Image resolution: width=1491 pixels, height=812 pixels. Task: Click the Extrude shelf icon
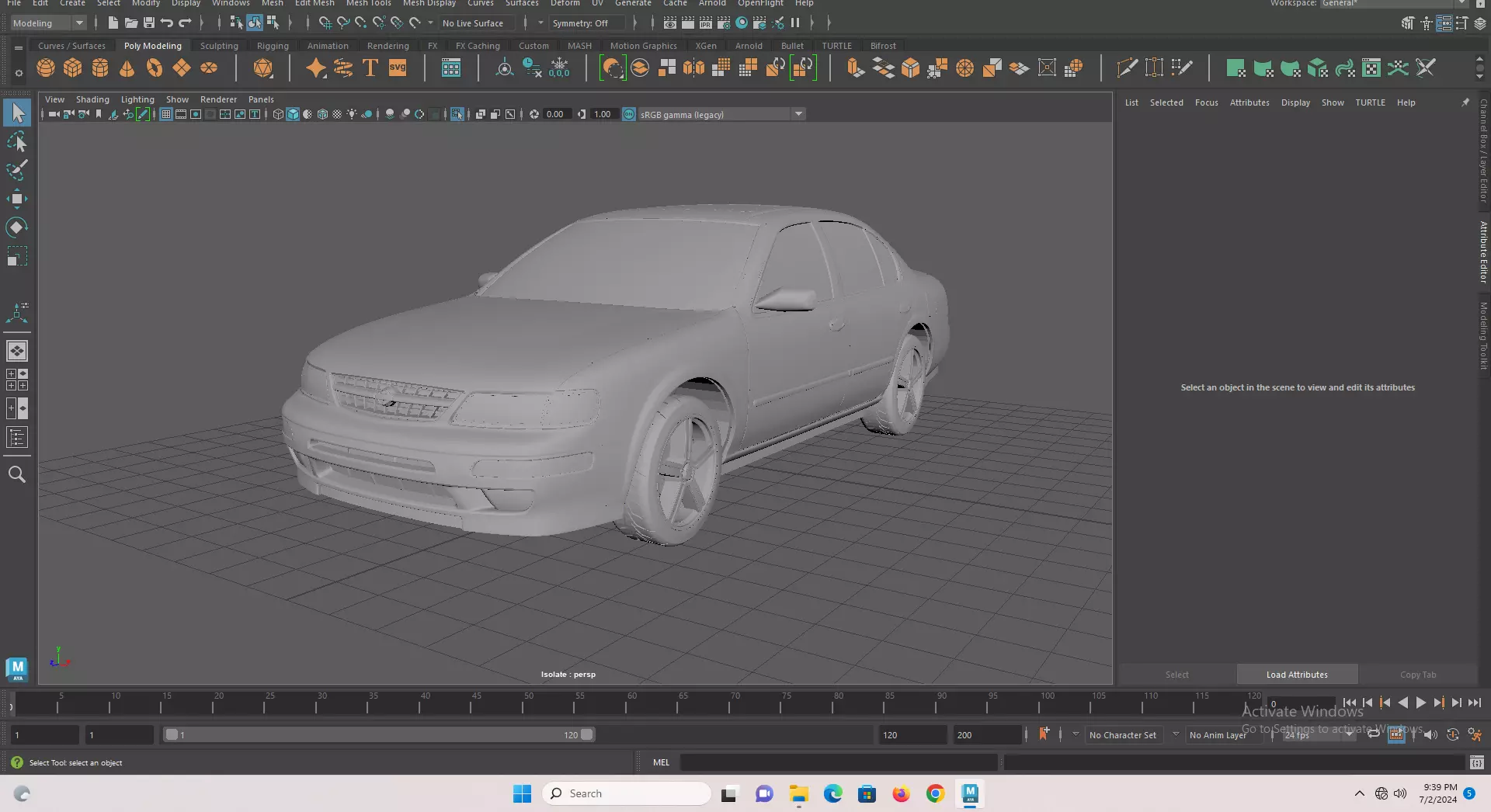pos(856,68)
